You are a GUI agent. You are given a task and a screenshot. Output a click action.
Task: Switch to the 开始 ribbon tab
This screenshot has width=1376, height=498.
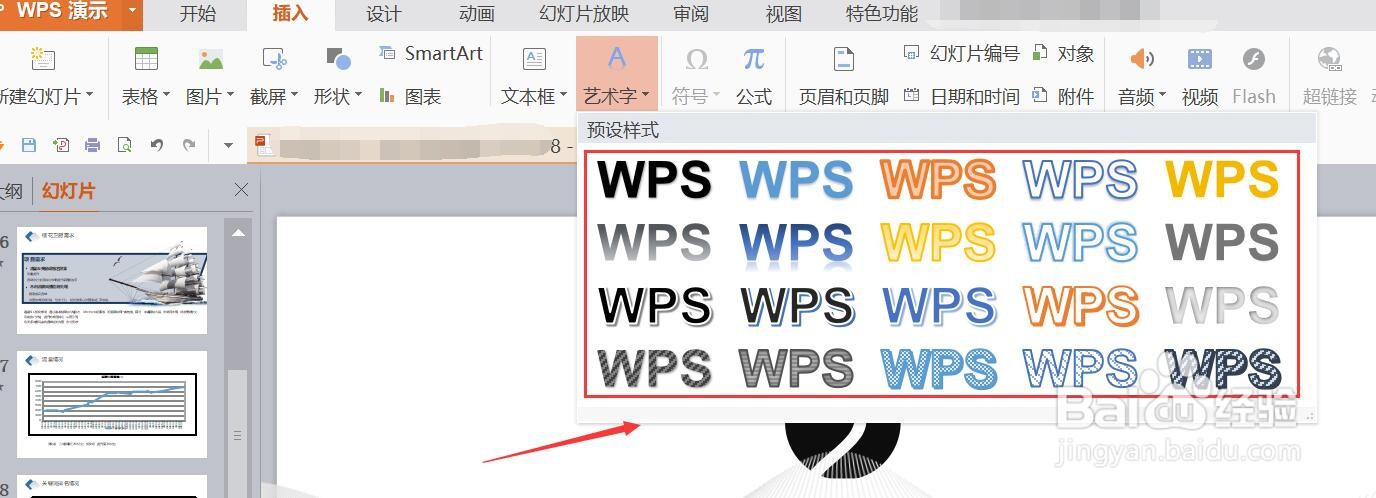coord(197,14)
